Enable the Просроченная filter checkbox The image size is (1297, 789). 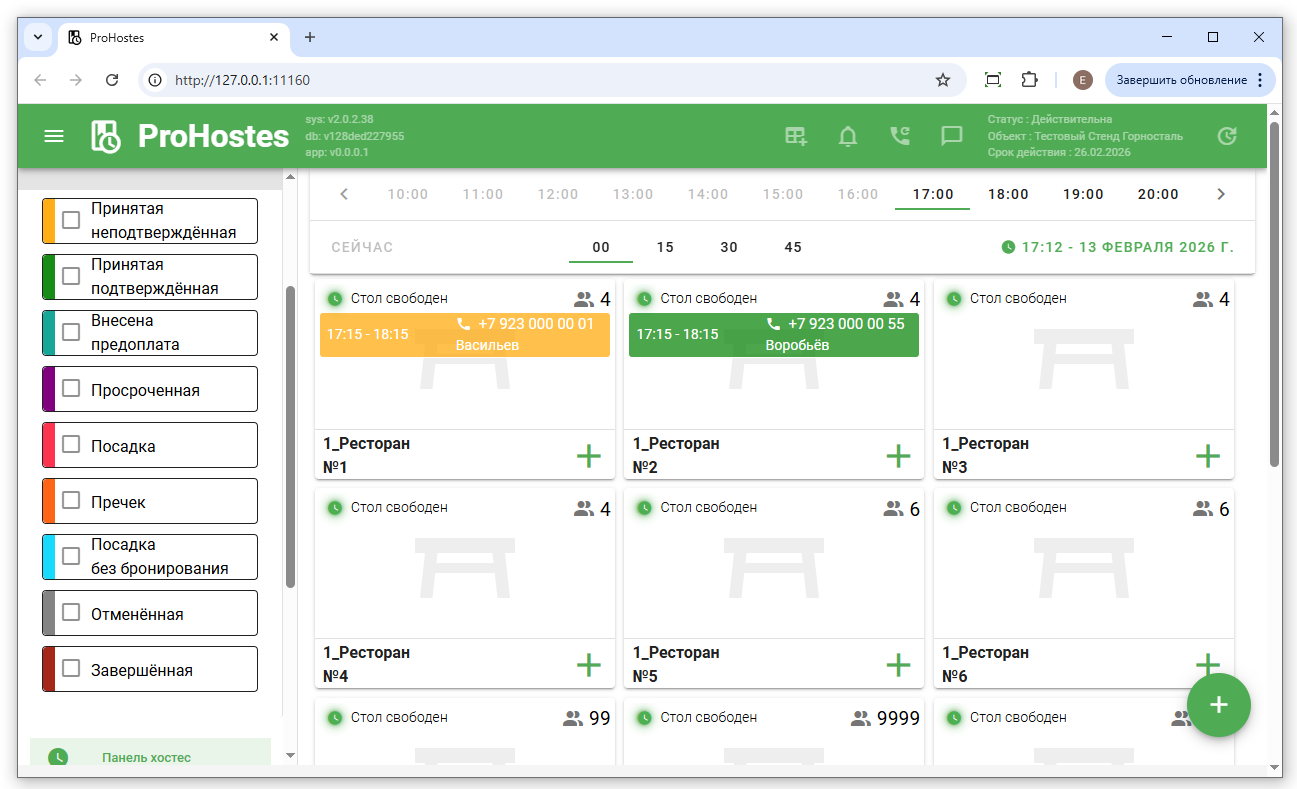point(71,389)
